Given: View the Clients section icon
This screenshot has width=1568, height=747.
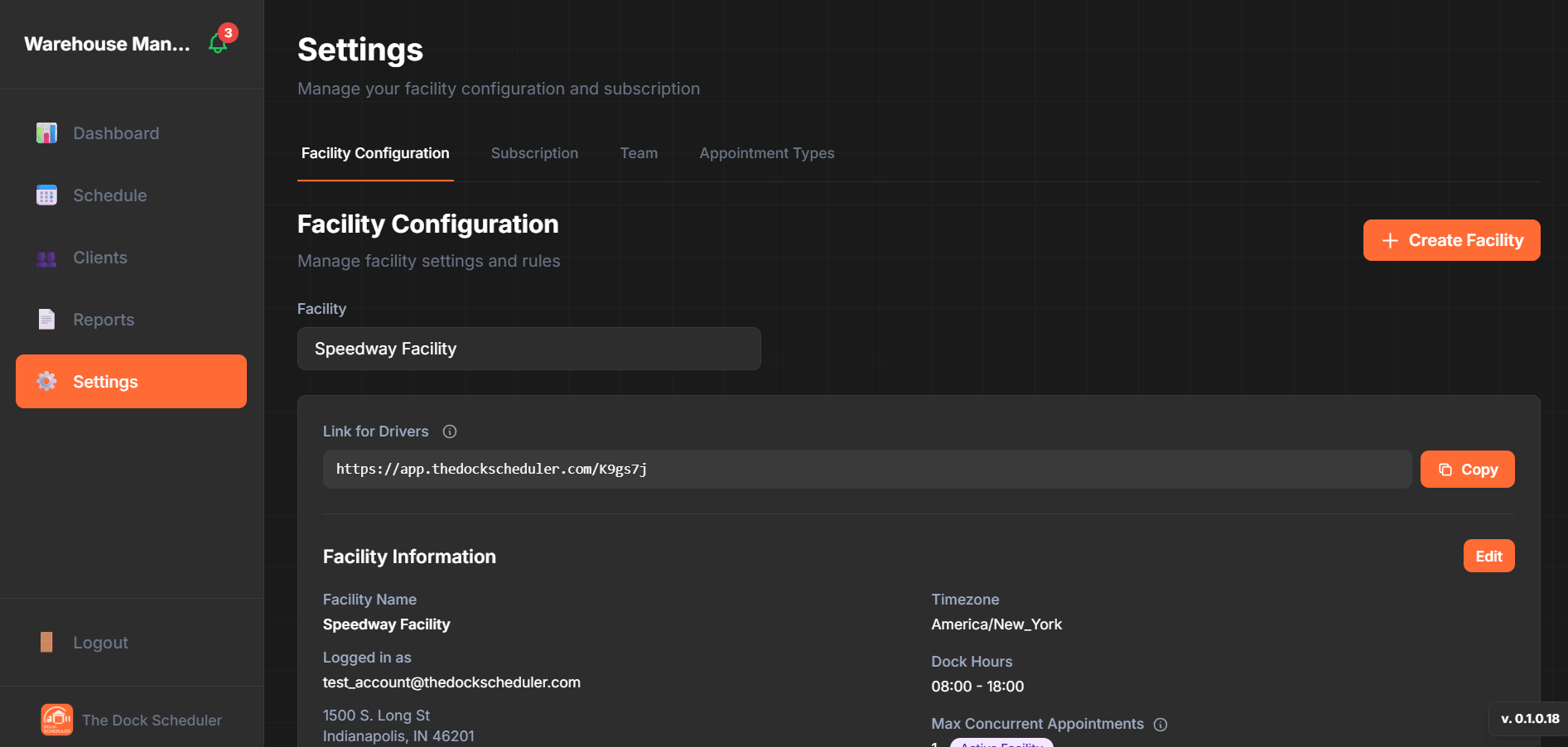Looking at the screenshot, I should pyautogui.click(x=46, y=258).
